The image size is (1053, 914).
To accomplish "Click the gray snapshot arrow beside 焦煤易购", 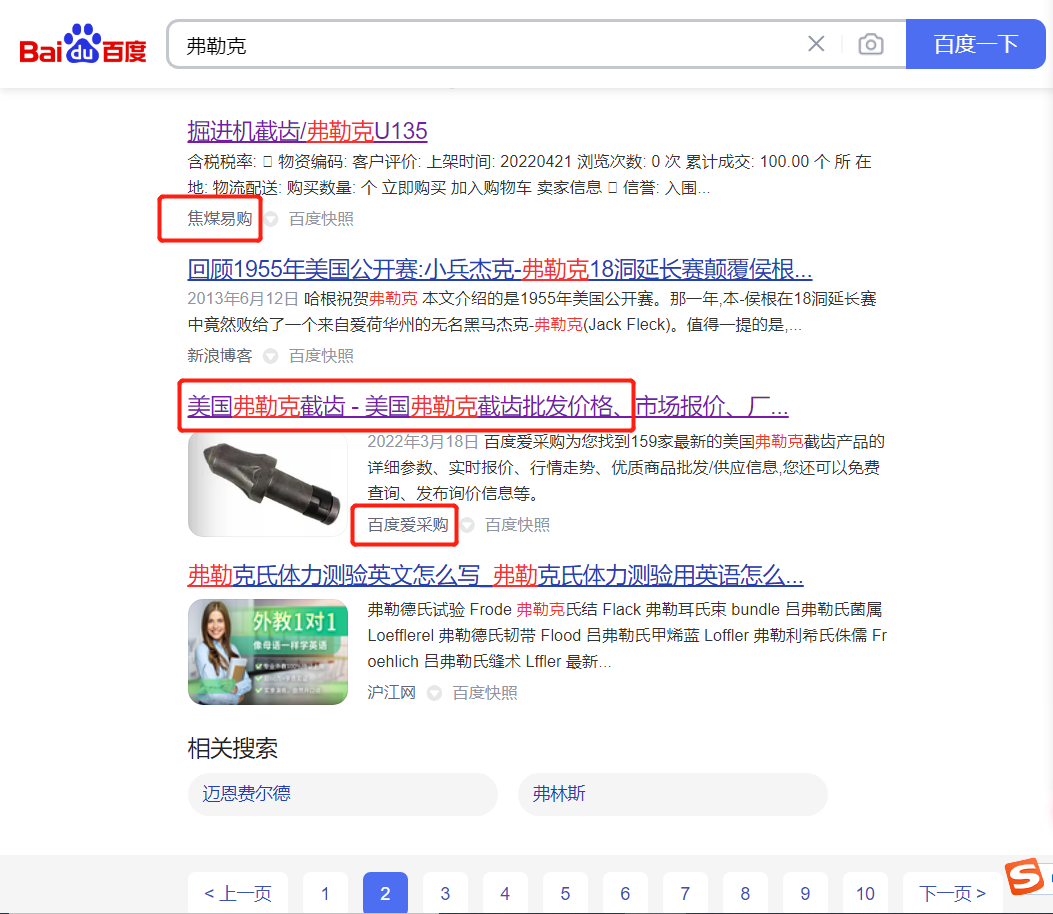I will tap(270, 219).
